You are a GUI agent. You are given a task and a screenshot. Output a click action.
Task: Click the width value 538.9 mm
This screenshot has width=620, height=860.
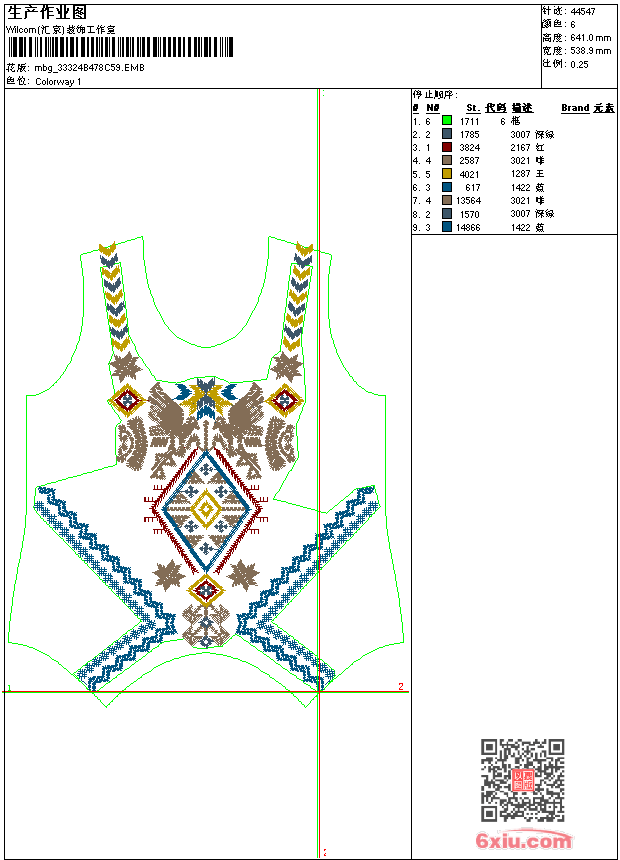click(x=590, y=51)
